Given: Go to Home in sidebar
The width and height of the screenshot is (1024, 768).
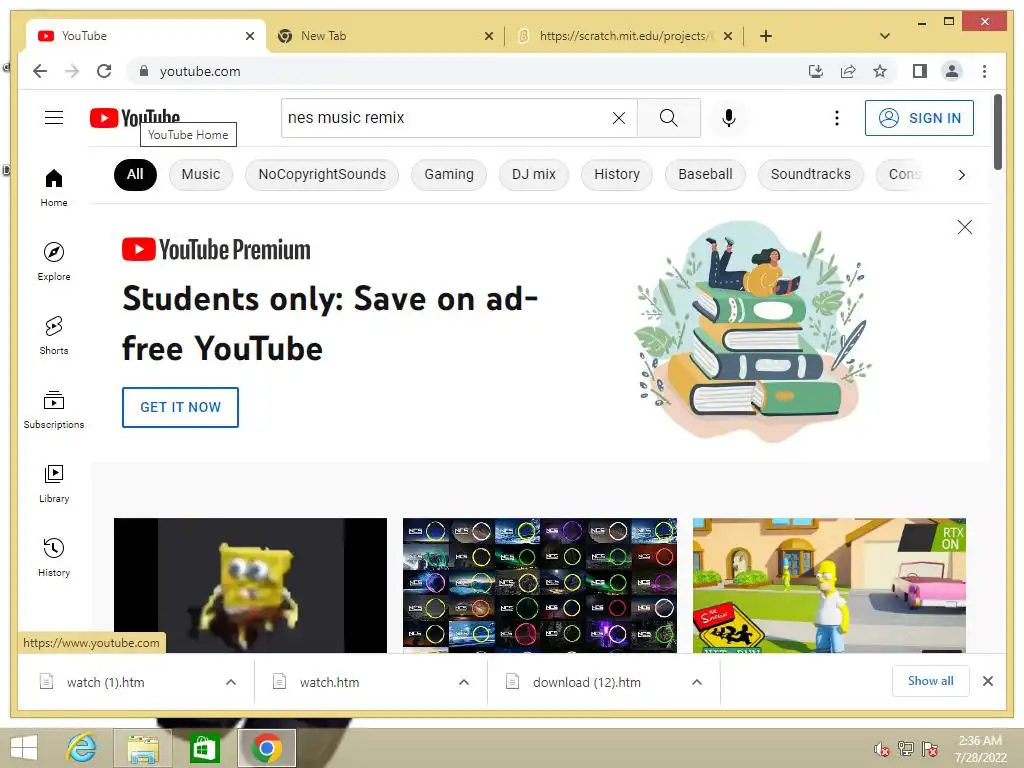Looking at the screenshot, I should [54, 187].
